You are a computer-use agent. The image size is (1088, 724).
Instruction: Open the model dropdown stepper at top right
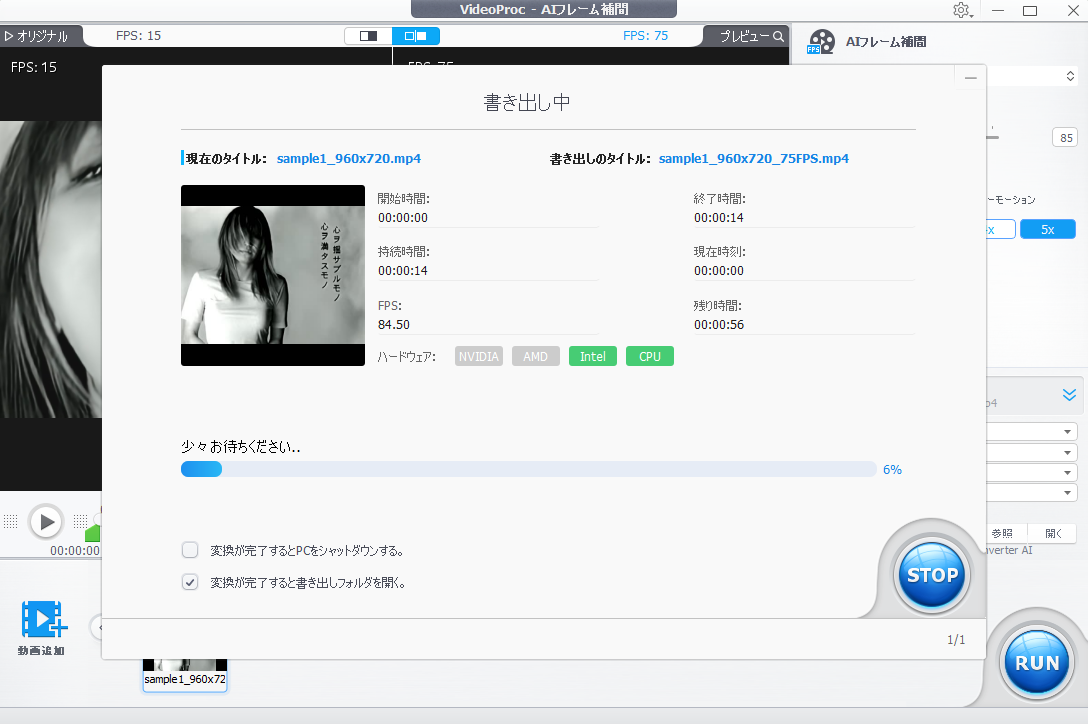(1070, 76)
